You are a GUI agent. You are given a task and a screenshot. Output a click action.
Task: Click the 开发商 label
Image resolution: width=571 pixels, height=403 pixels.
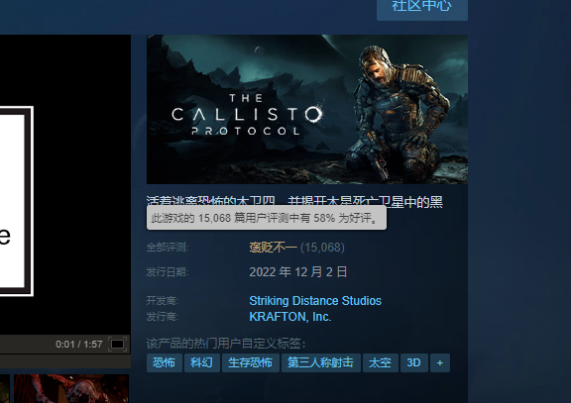click(x=162, y=301)
